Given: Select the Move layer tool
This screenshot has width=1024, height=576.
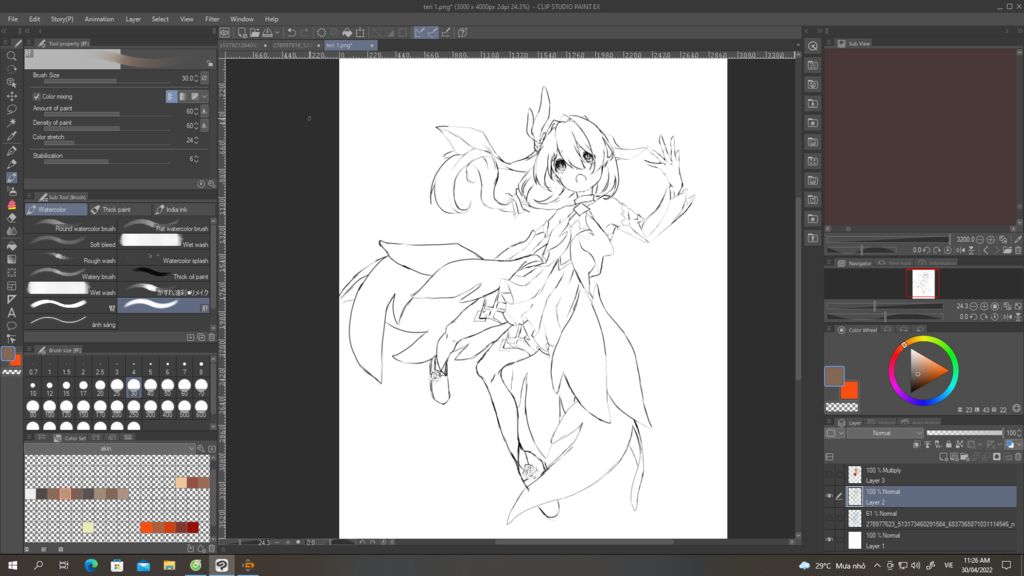Looking at the screenshot, I should pos(12,96).
